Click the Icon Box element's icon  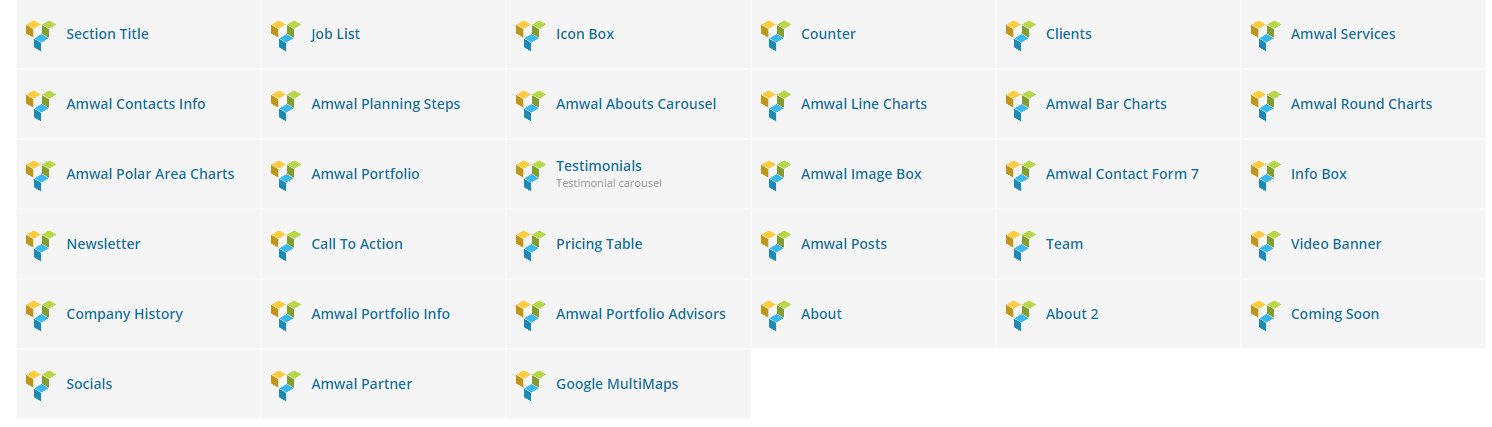[531, 35]
